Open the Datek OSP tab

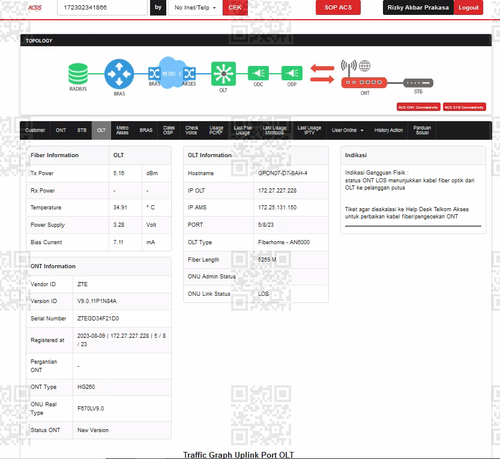point(169,130)
